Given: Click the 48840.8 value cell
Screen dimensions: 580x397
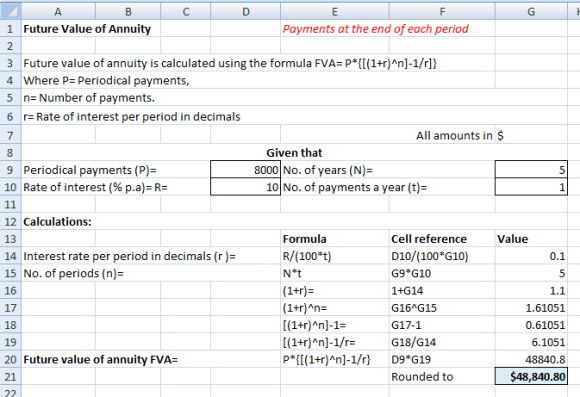Looking at the screenshot, I should tap(531, 359).
